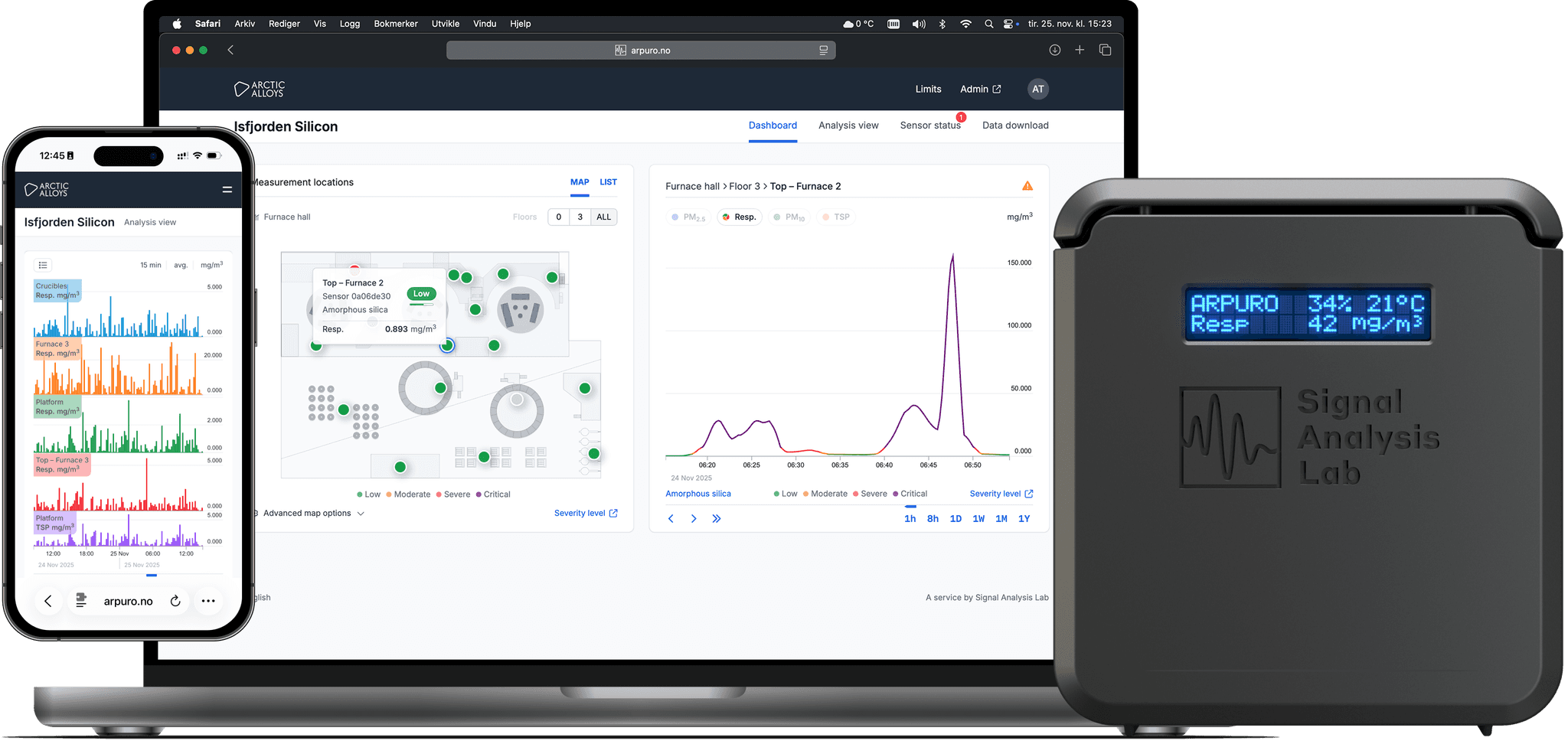Switch measurement locations to MAP view

(580, 182)
